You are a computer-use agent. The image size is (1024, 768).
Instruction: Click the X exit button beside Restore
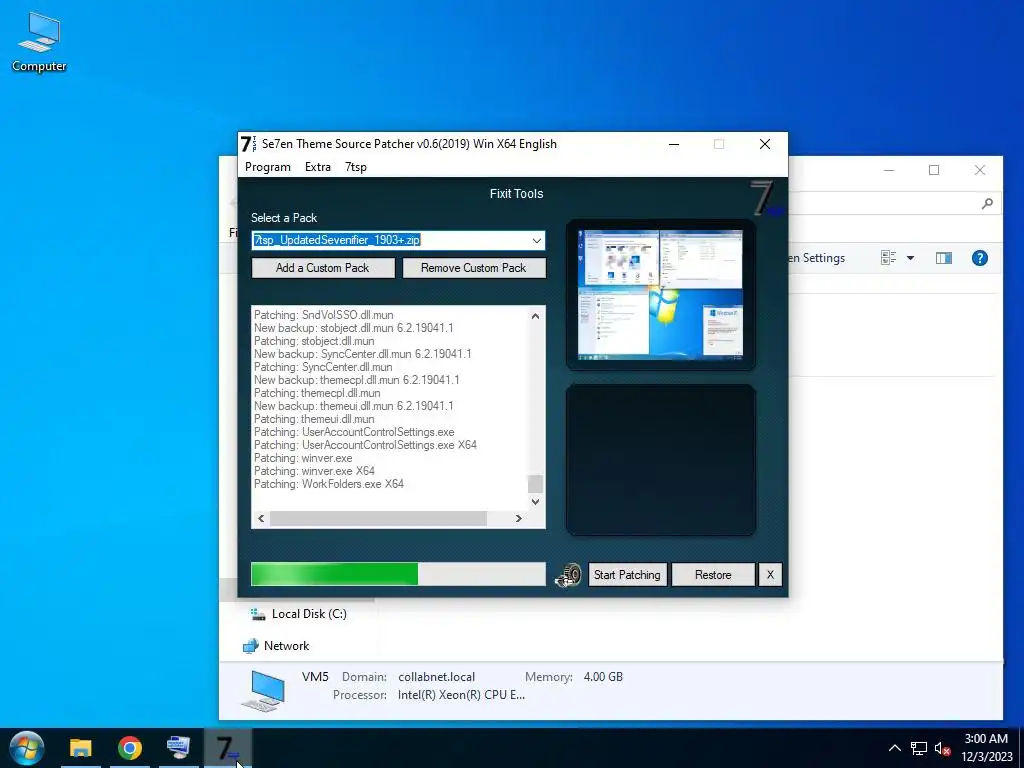point(770,575)
